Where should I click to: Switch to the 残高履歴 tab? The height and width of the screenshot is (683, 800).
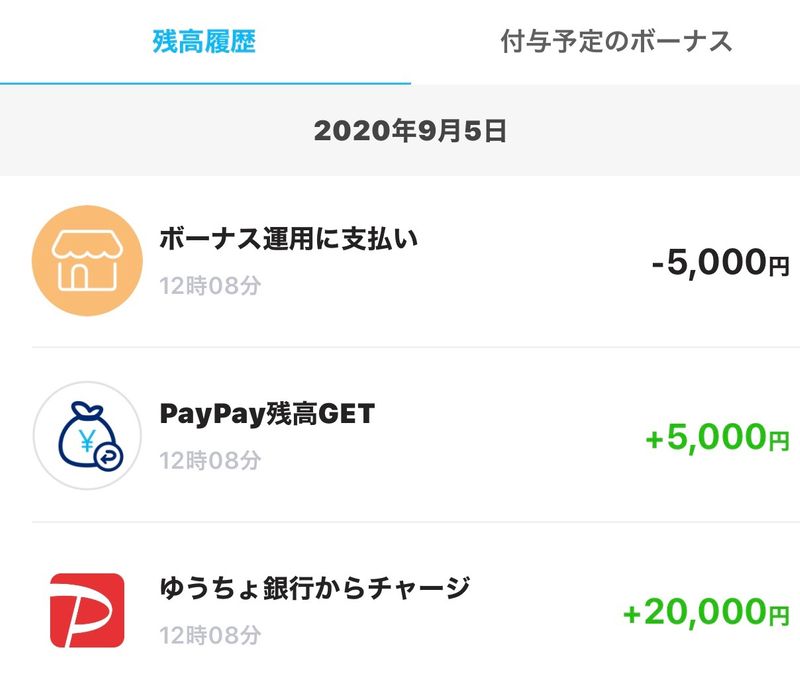tap(205, 41)
